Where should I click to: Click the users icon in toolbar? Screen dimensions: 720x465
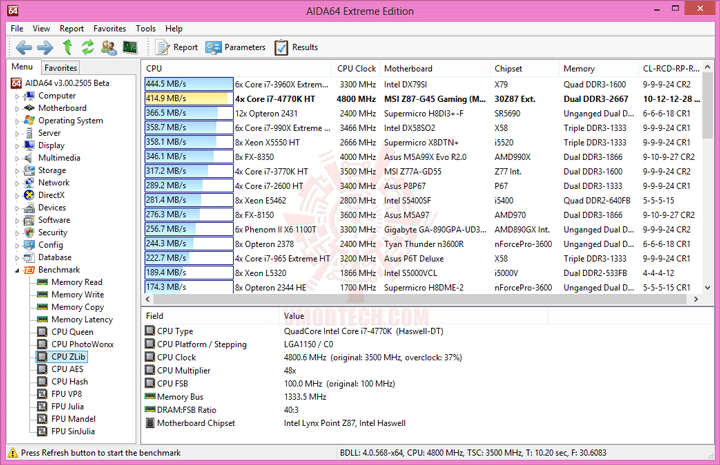(x=109, y=47)
